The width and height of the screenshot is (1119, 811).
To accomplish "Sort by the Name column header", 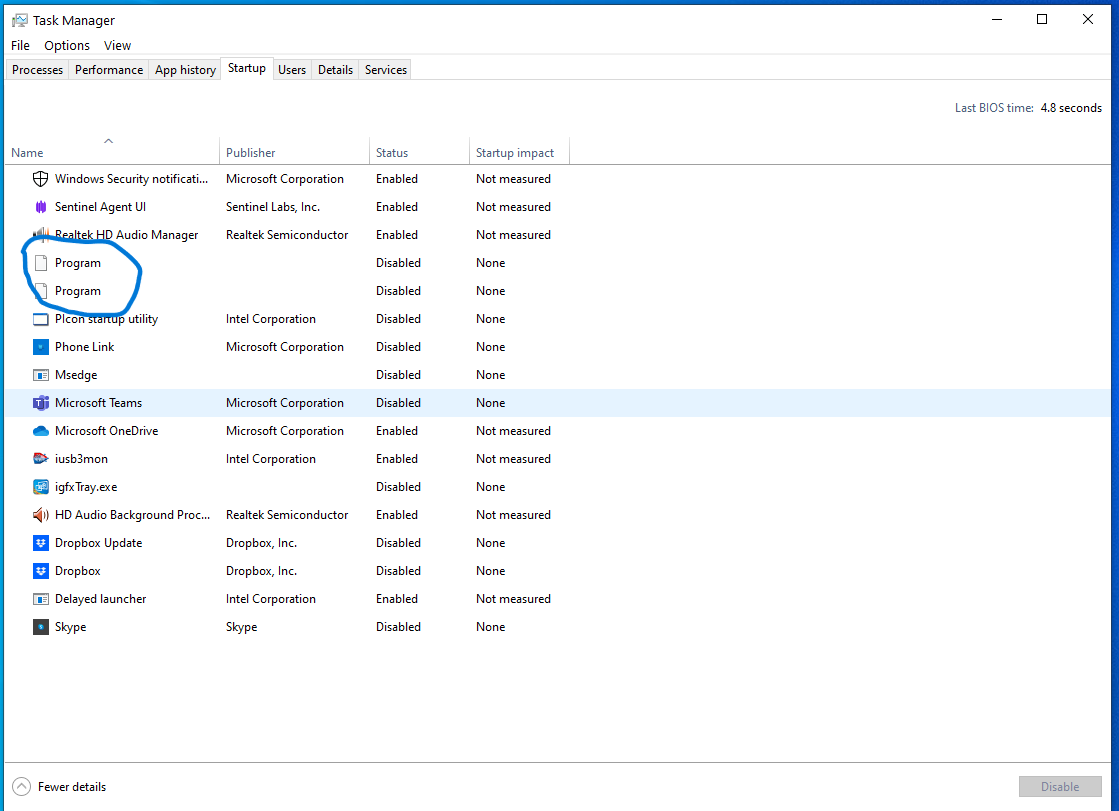I will 112,153.
